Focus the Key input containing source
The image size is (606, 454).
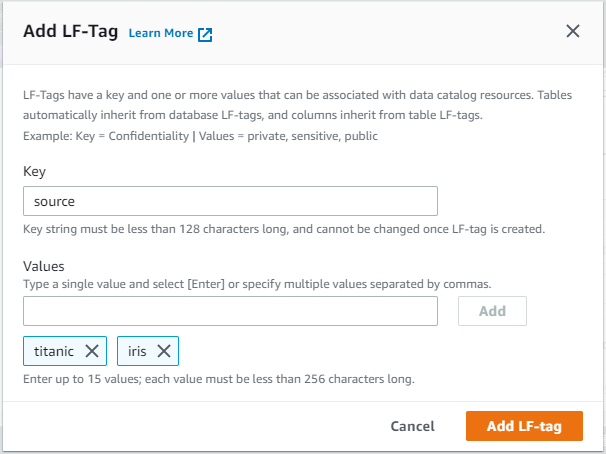pos(230,201)
